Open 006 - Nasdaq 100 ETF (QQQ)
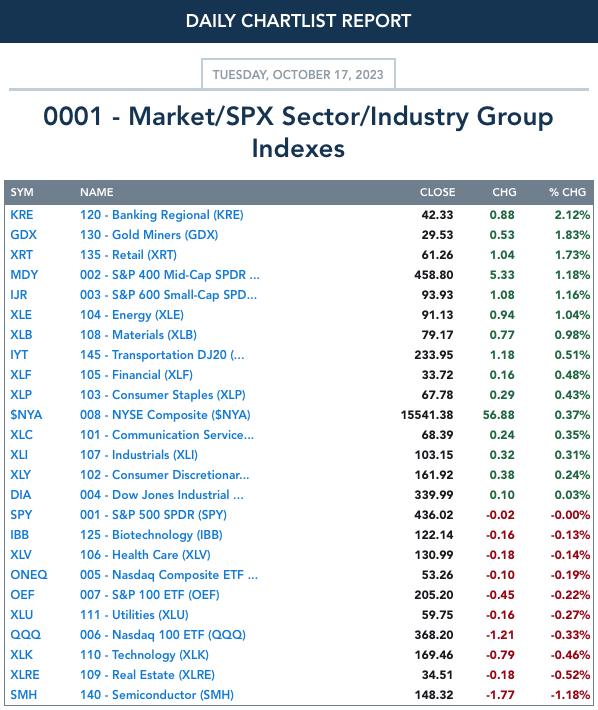Viewport: 598px width, 710px height. tap(163, 634)
